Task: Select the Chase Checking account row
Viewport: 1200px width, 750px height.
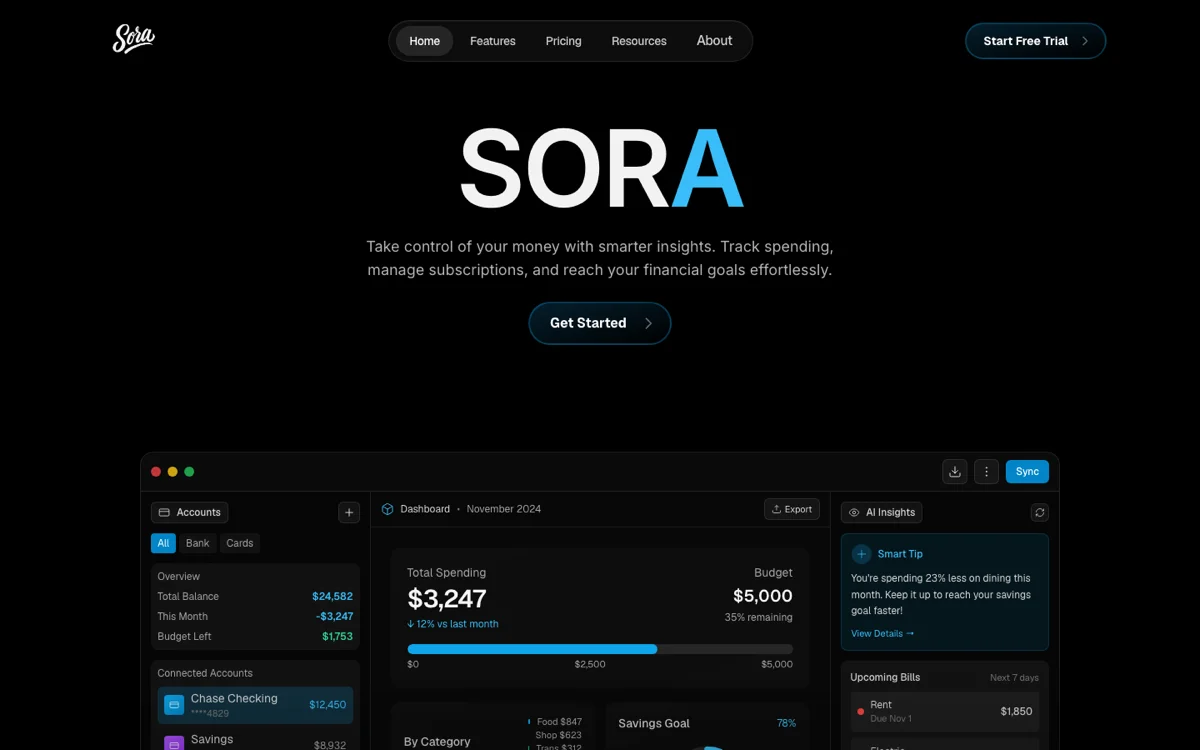Action: [x=255, y=704]
